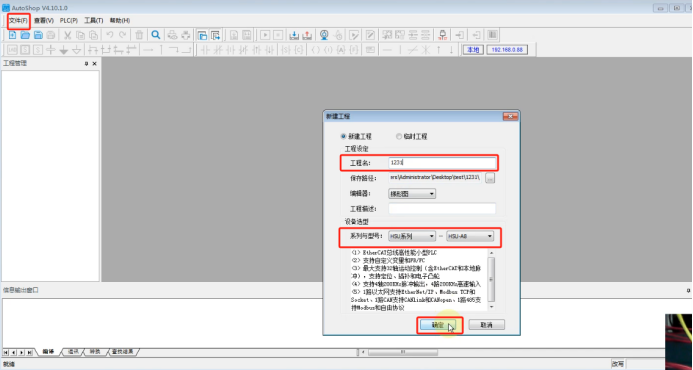The width and height of the screenshot is (693, 370).
Task: Click the device description scrollbar down arrow
Action: 491,307
